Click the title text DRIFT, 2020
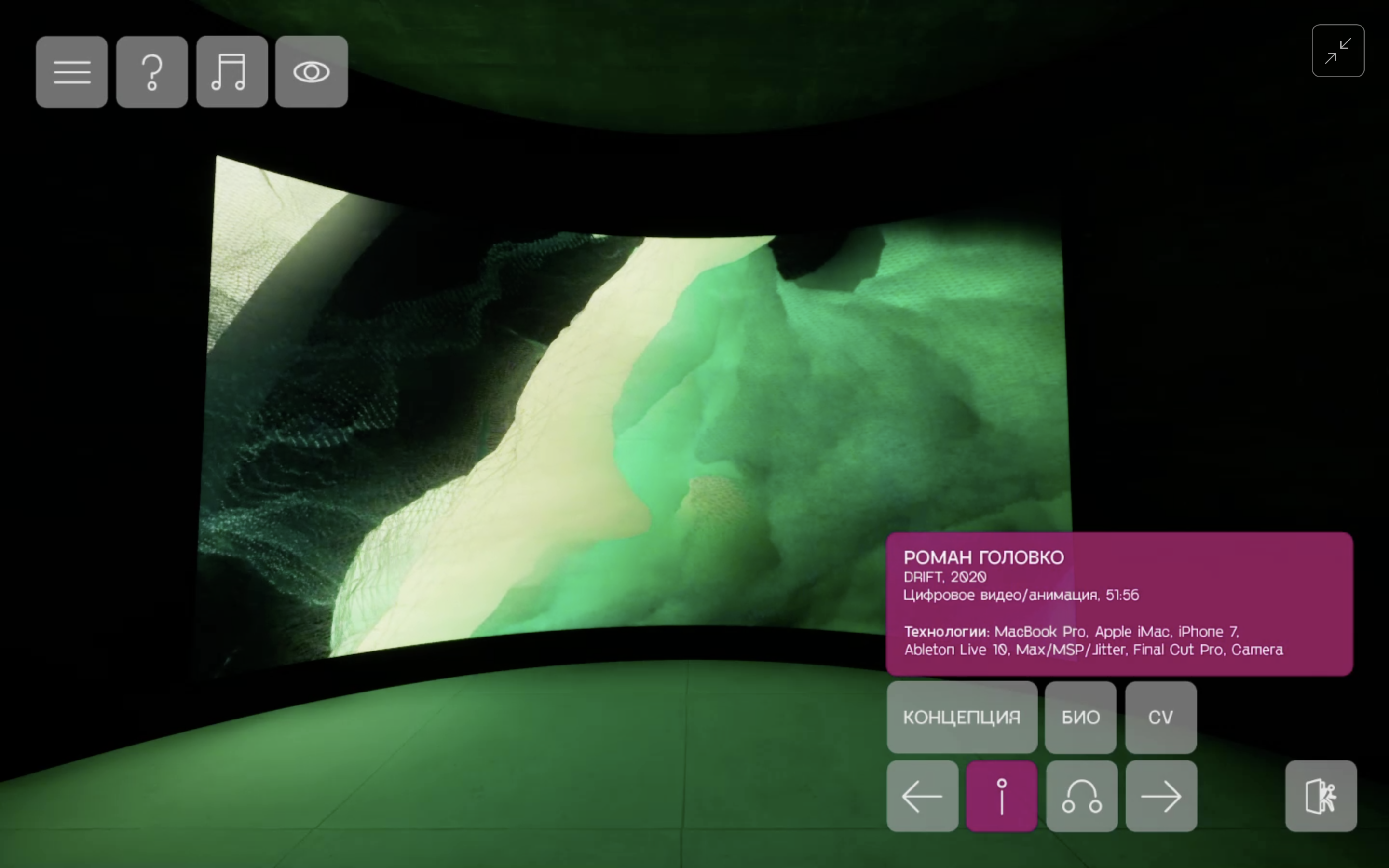The width and height of the screenshot is (1389, 868). pyautogui.click(x=945, y=577)
